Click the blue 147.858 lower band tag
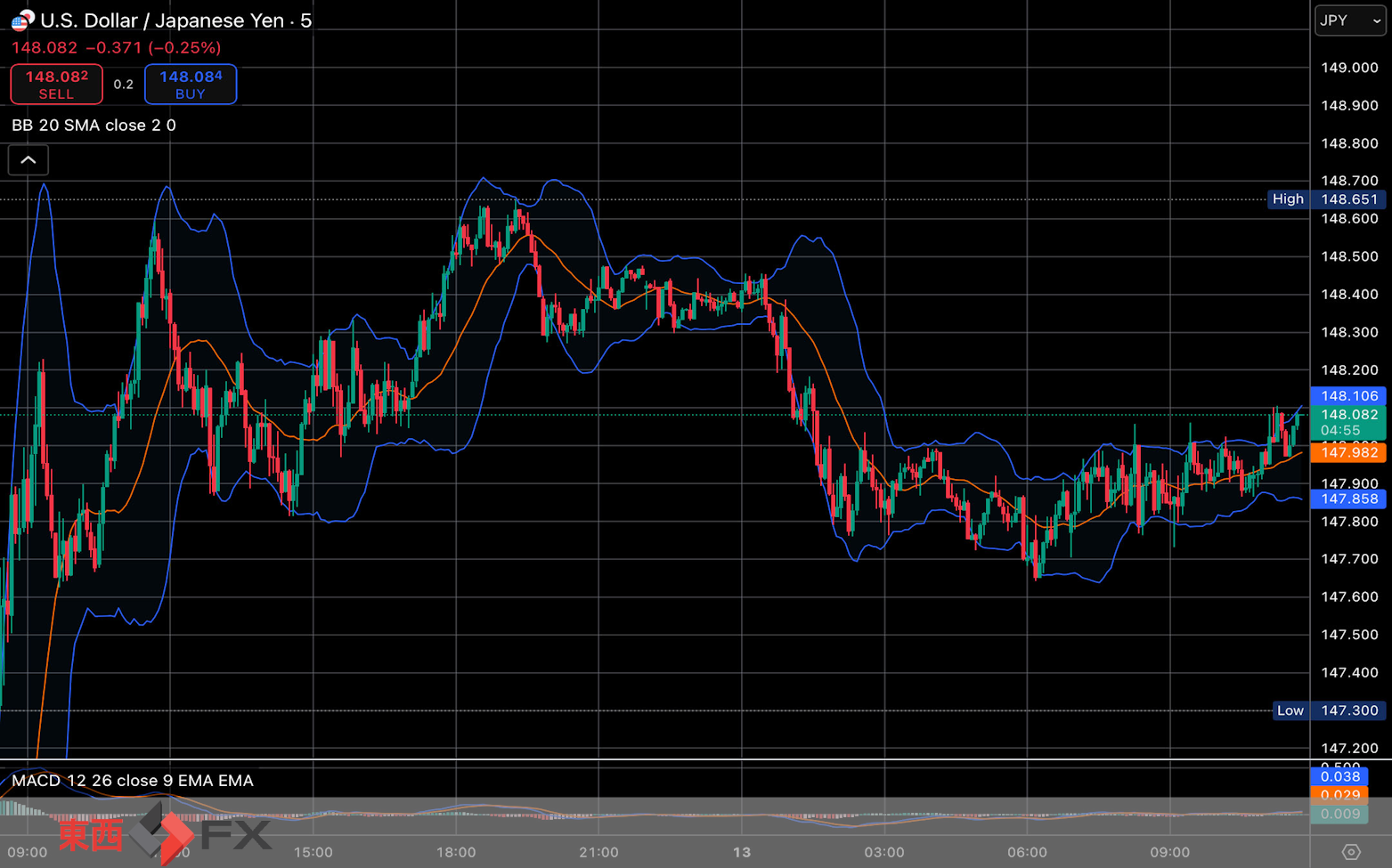This screenshot has width=1392, height=868. click(x=1348, y=499)
